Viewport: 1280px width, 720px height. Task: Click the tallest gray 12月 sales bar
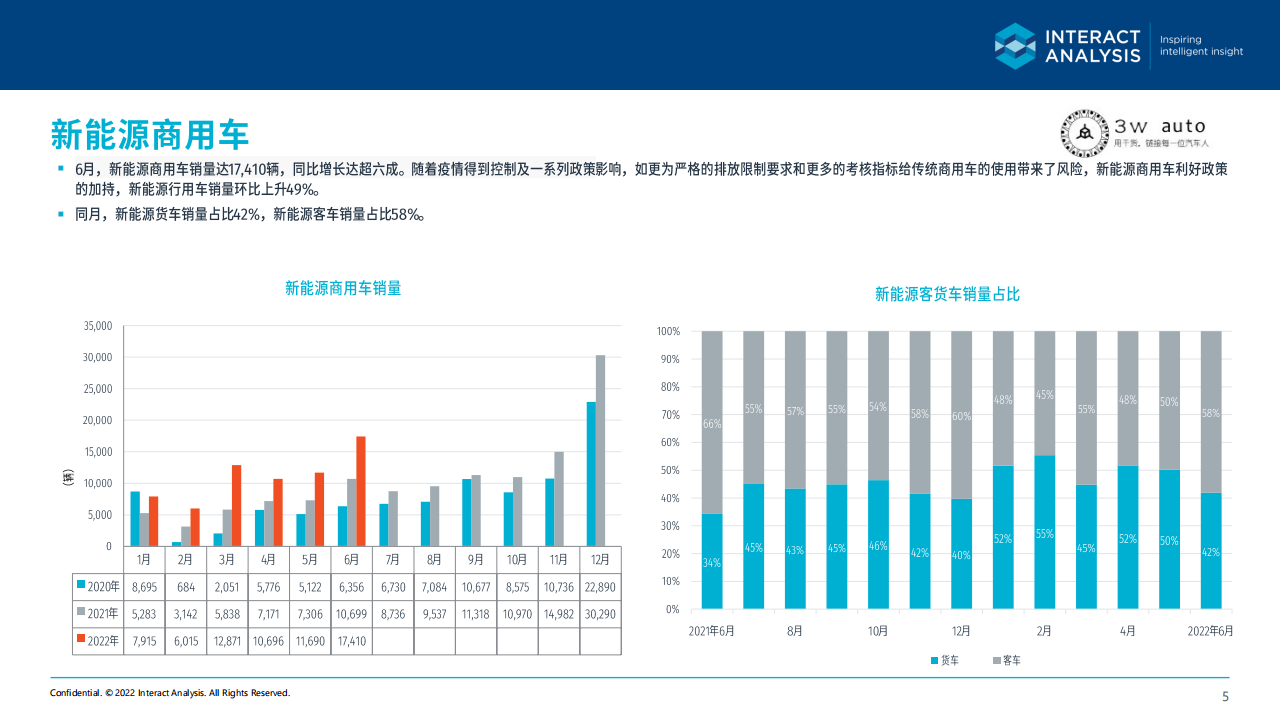click(601, 451)
